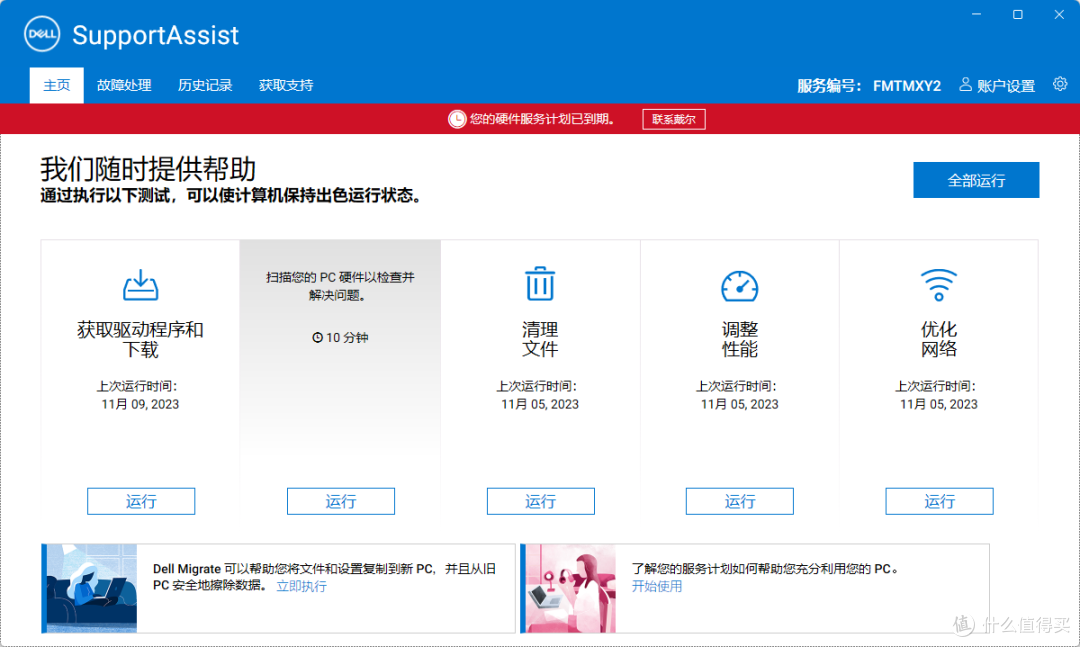Click the 11月 09, 2023 date
1080x647 pixels.
[141, 404]
